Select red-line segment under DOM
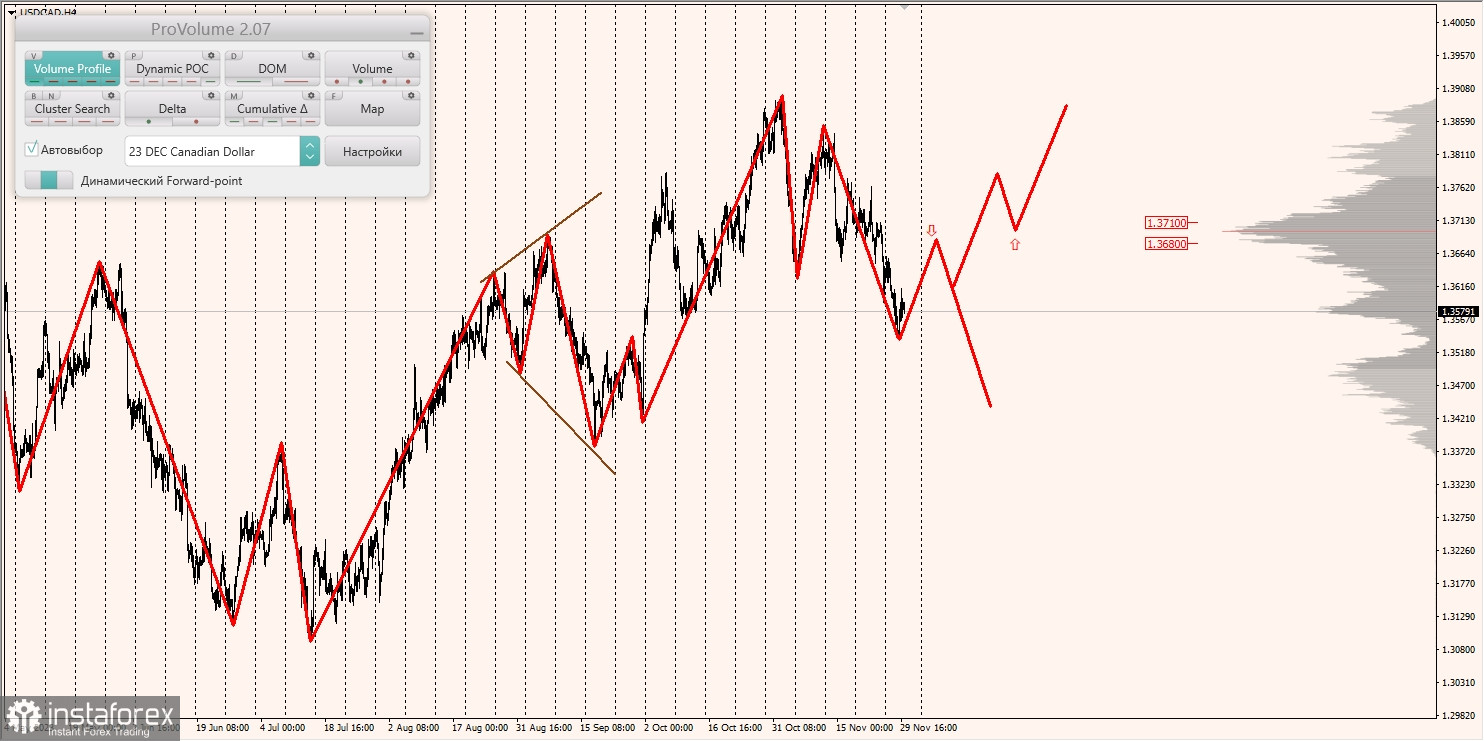The height and width of the screenshot is (741, 1484). pos(296,81)
